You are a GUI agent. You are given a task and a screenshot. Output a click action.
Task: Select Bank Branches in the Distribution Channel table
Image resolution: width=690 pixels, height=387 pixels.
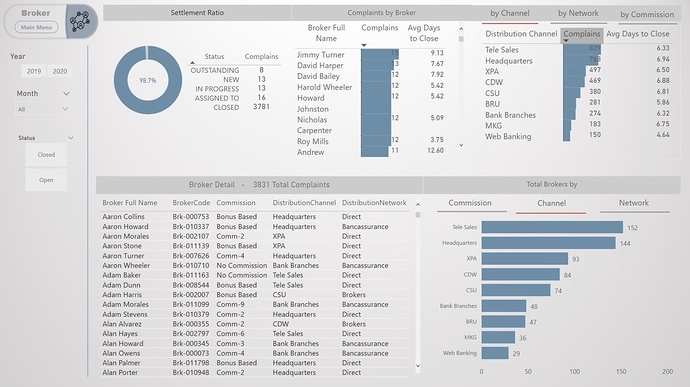510,115
